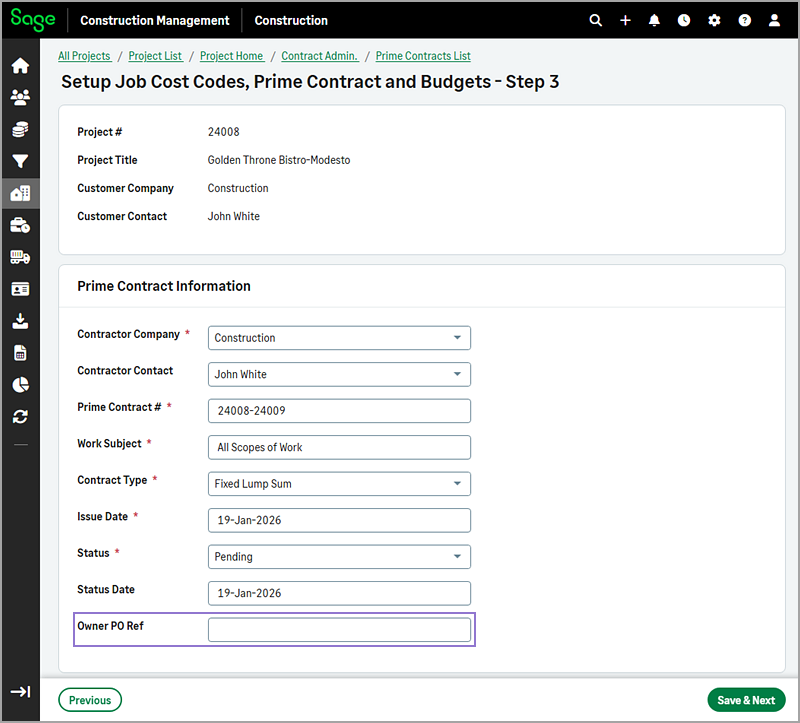Expand the sidebar with arrow icon
This screenshot has height=723, width=800.
coord(20,692)
